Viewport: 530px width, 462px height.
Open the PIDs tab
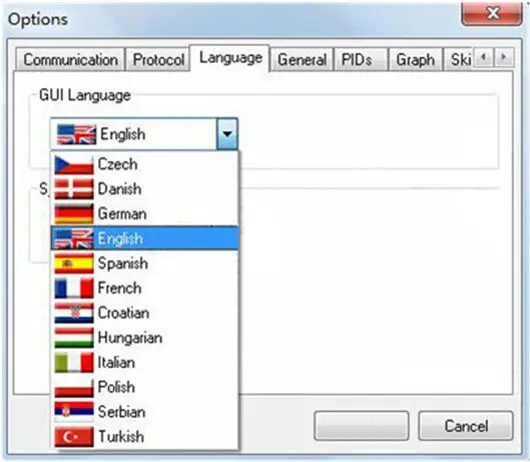pyautogui.click(x=361, y=60)
